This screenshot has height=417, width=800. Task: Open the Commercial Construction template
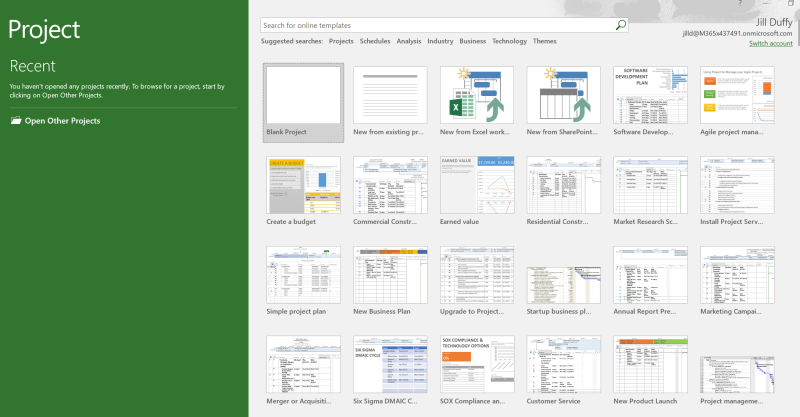tap(390, 185)
